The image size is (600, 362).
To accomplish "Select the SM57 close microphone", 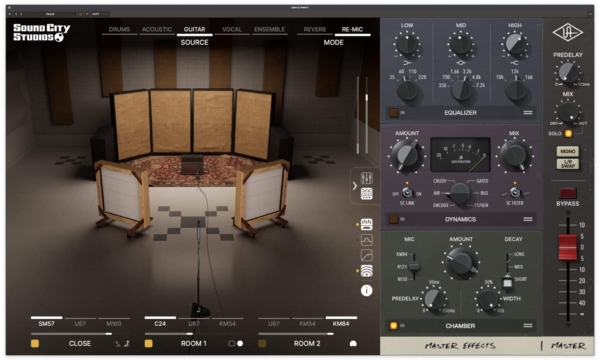I will coord(46,322).
